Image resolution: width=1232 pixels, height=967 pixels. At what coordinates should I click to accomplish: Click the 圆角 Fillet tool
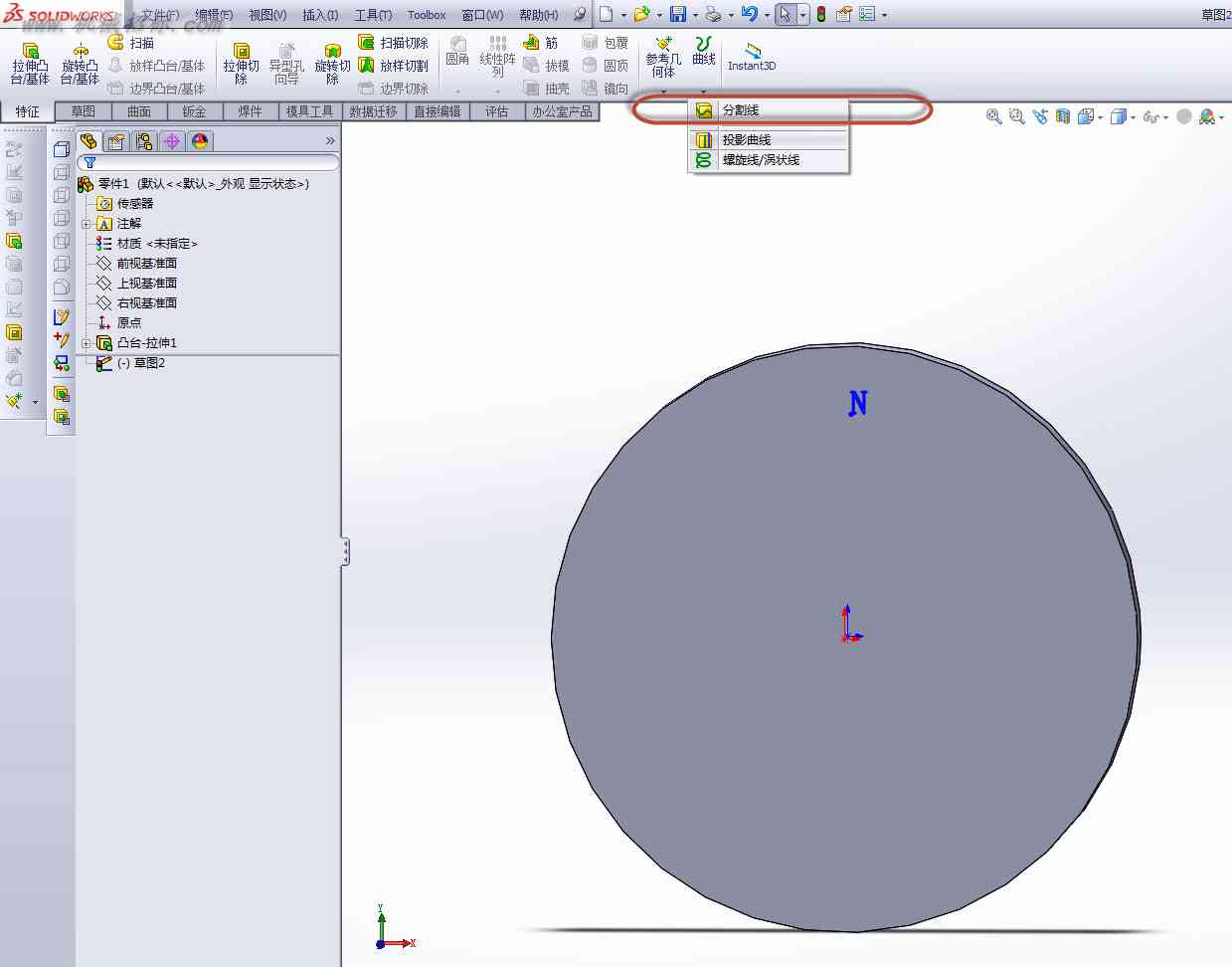457,52
